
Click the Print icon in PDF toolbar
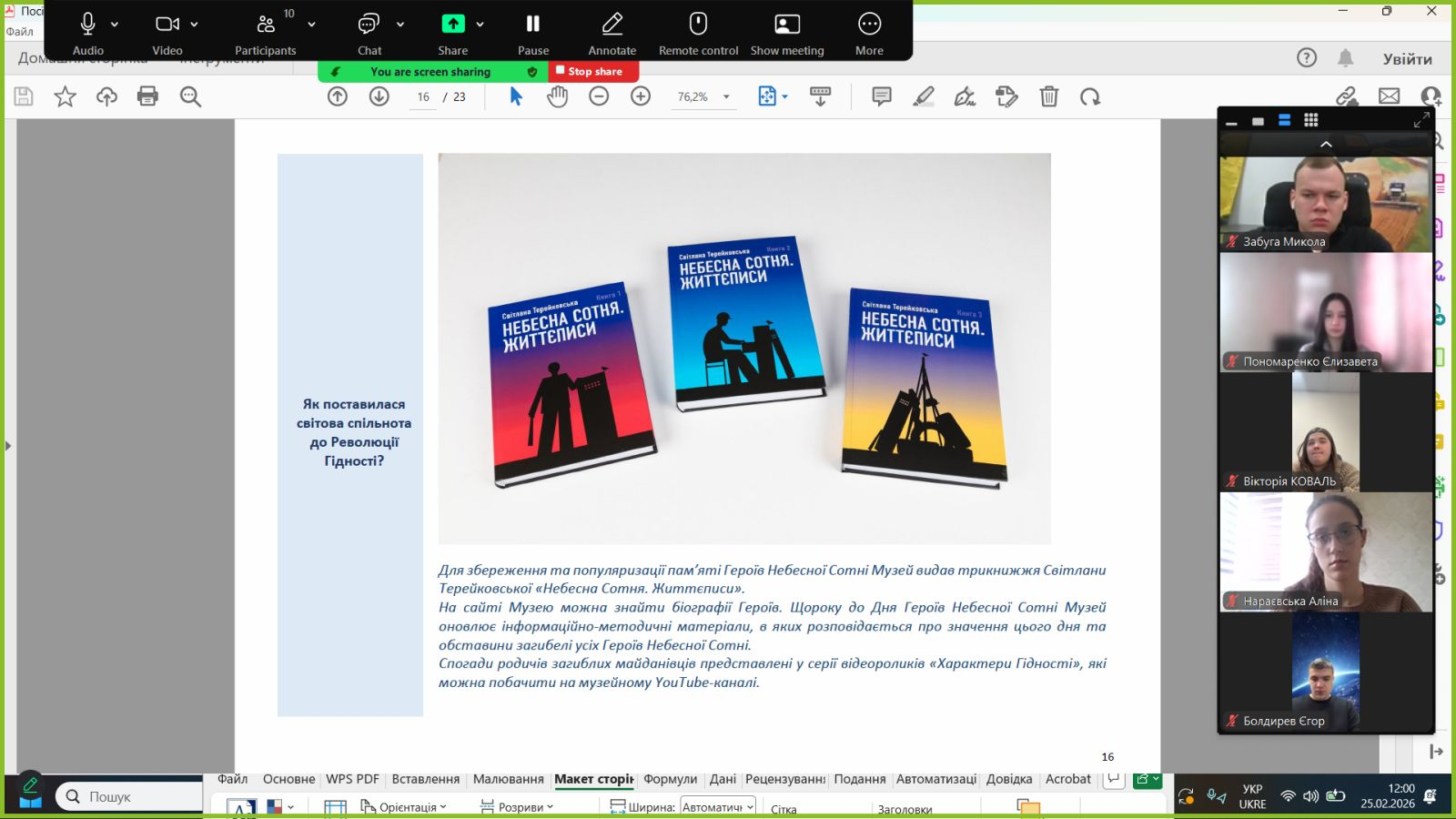click(147, 96)
